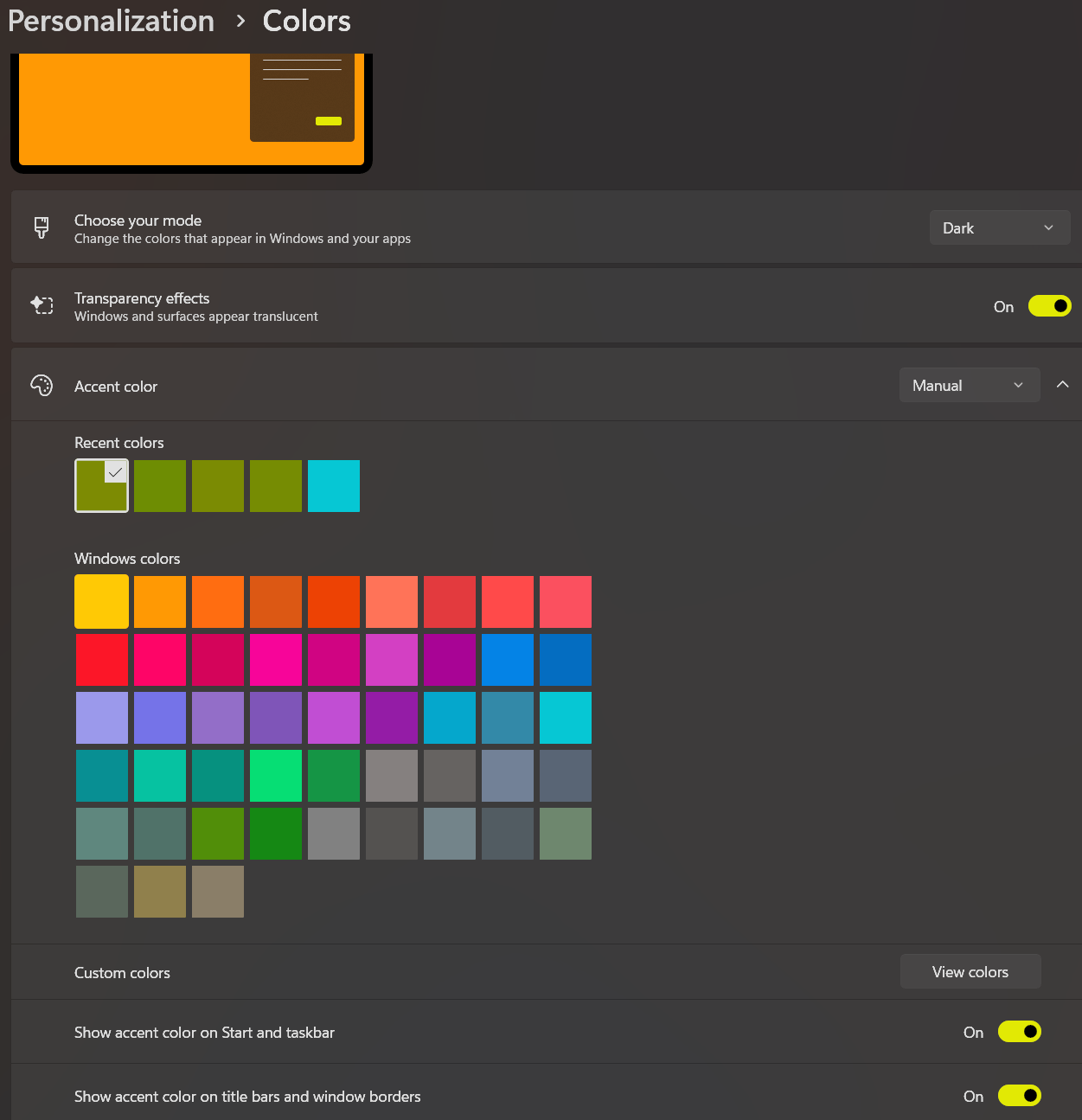
Task: Choose the yellow swatch in Windows colors
Action: [x=102, y=601]
